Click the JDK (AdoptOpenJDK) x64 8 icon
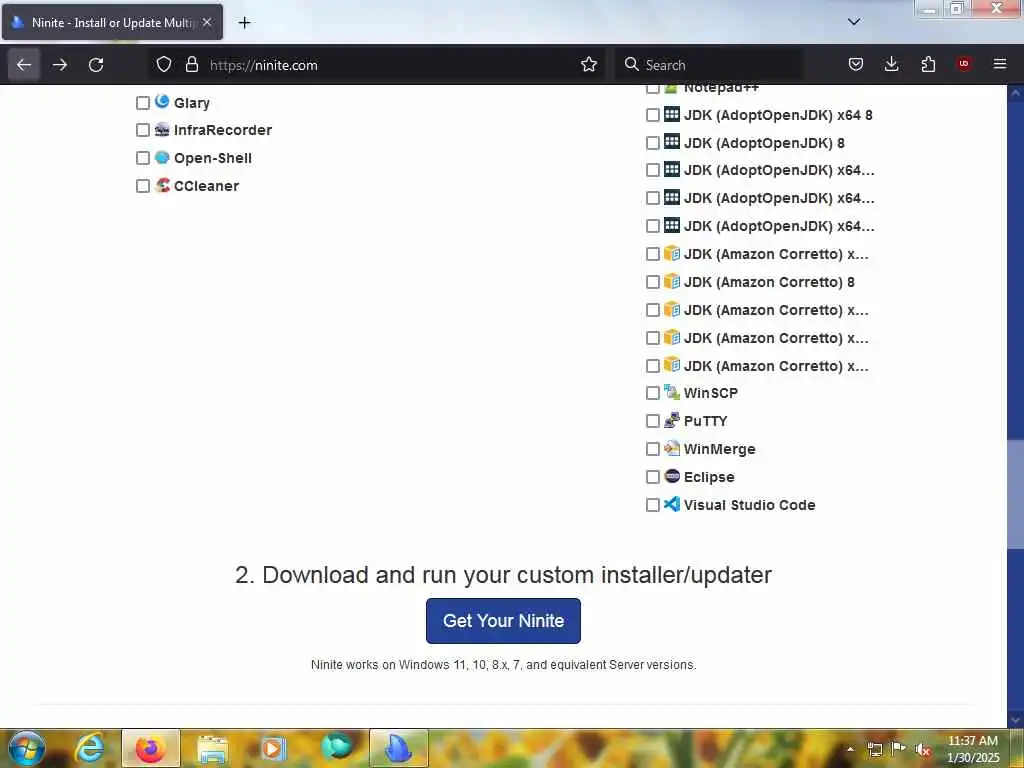Image resolution: width=1024 pixels, height=768 pixels. [672, 114]
